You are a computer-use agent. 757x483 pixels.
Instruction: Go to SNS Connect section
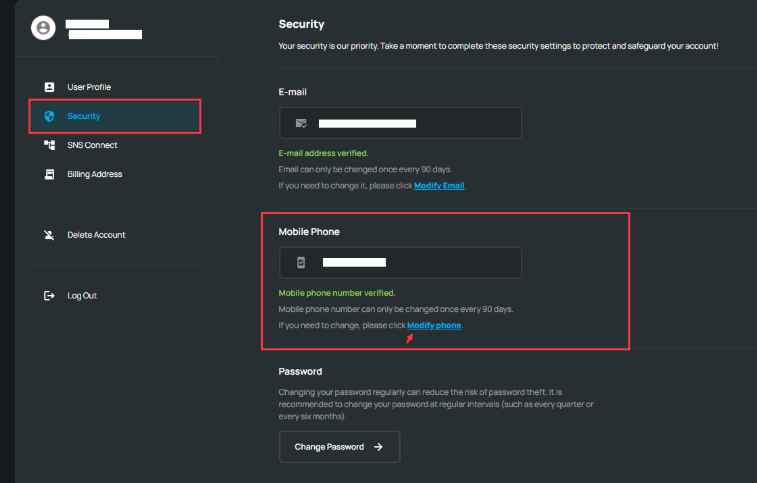tap(92, 145)
